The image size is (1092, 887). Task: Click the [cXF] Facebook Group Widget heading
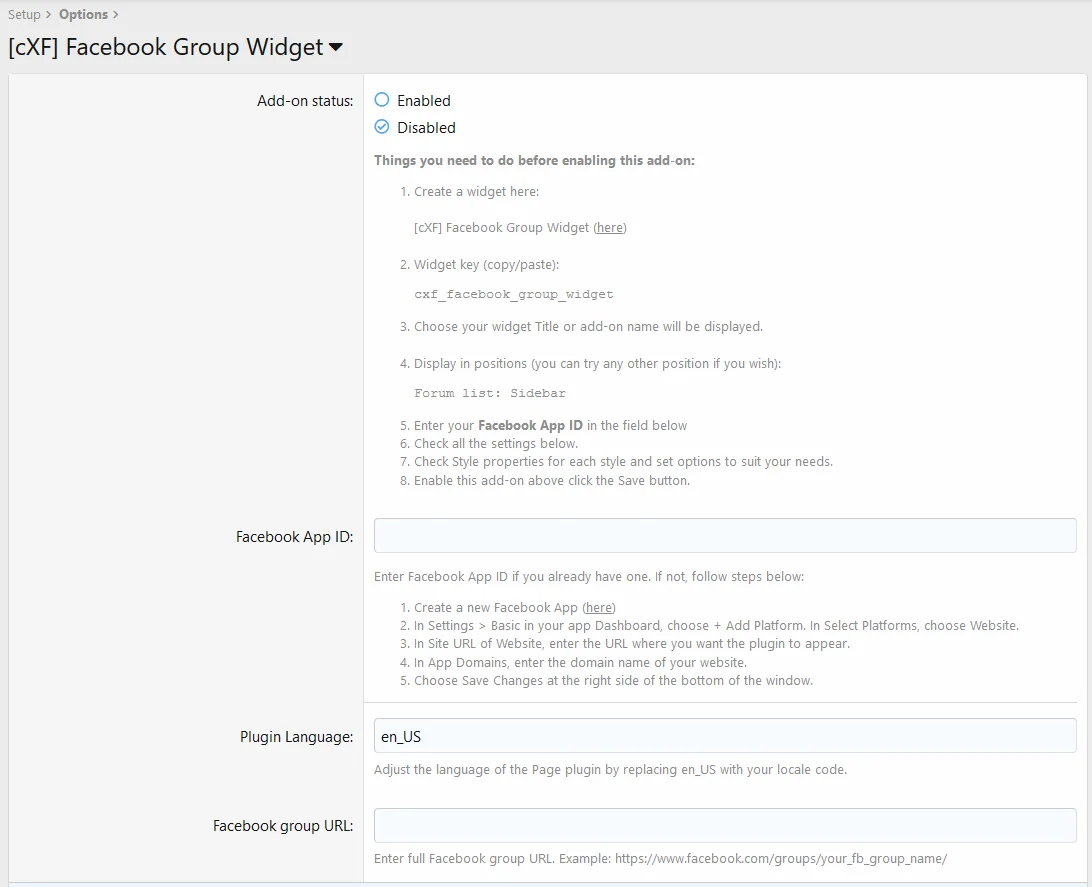click(166, 47)
